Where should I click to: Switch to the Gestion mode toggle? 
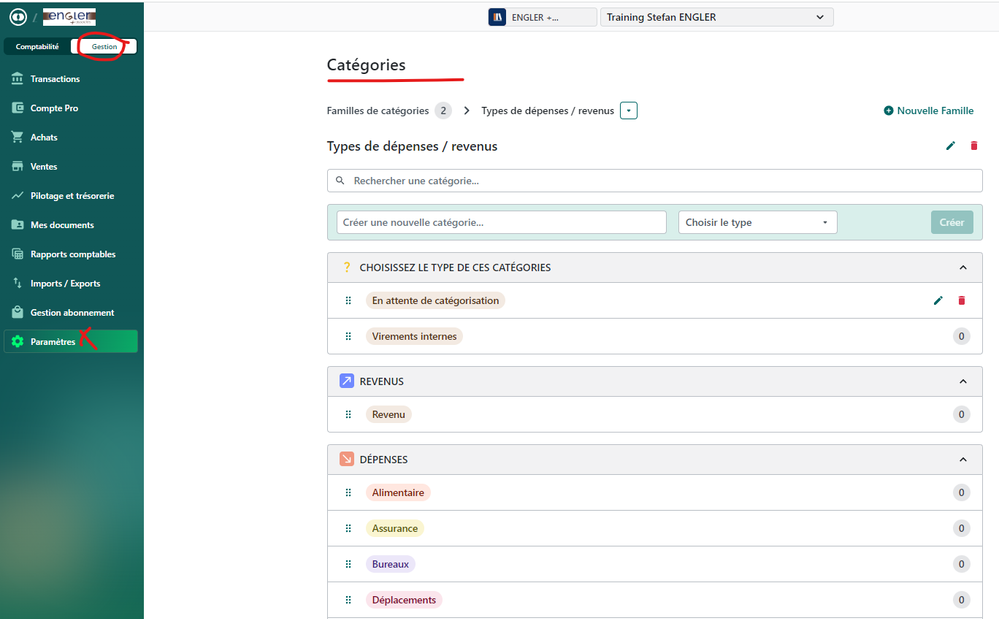[104, 47]
